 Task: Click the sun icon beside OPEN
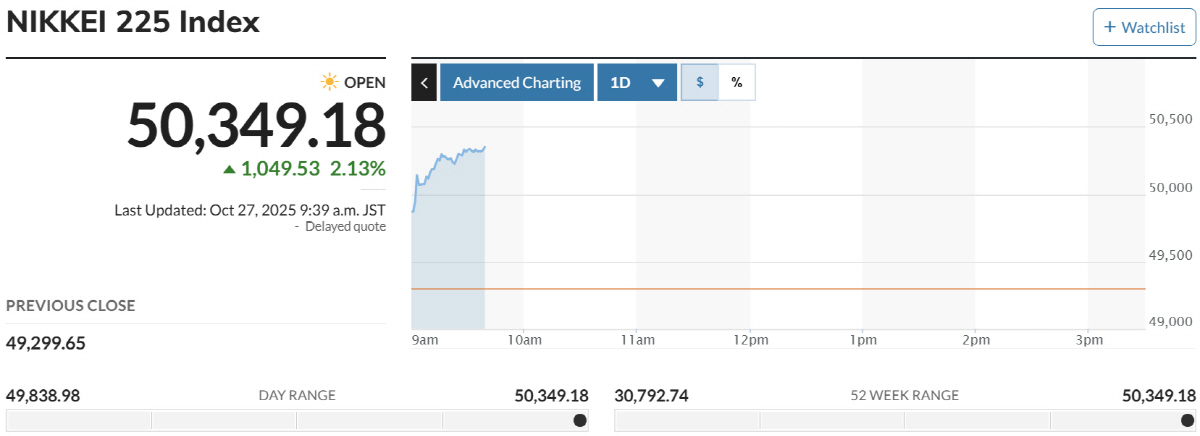[327, 81]
